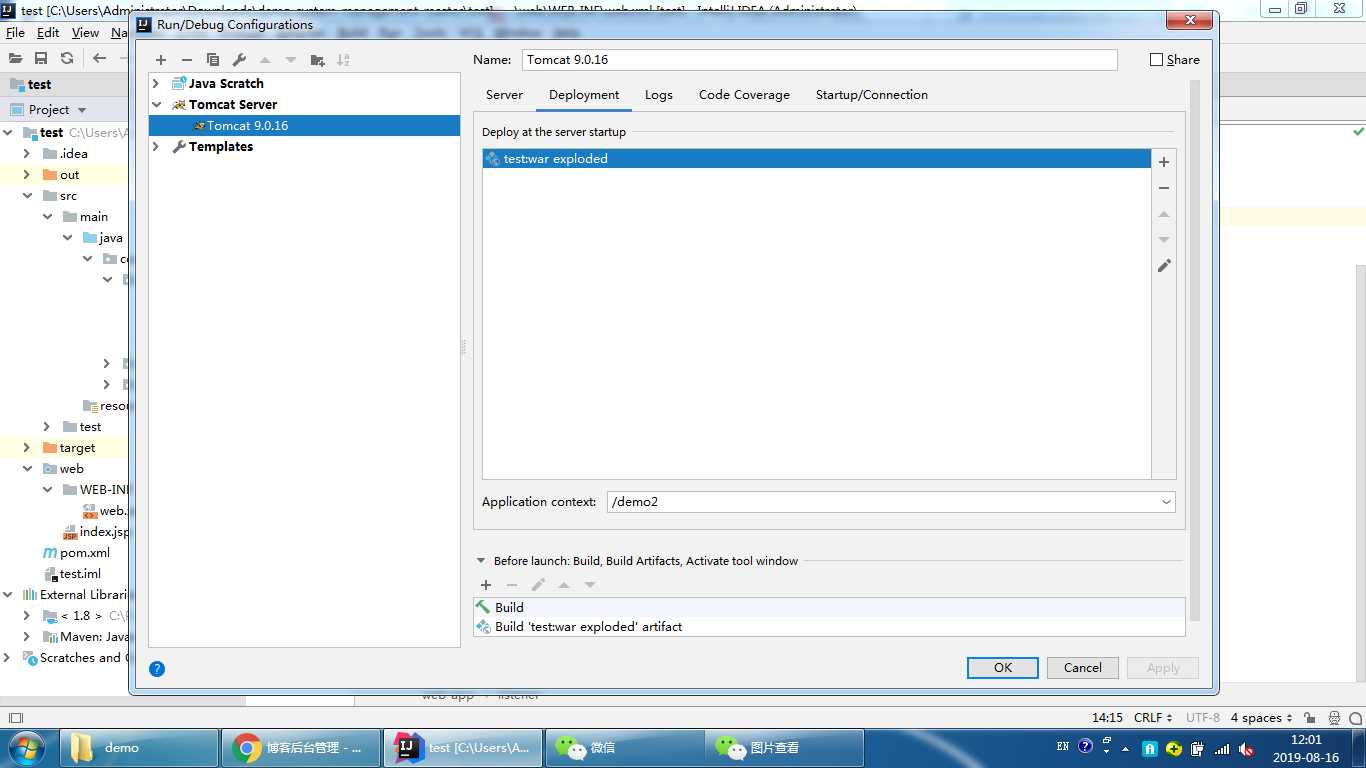Collapse the Before launch section
This screenshot has height=768, width=1366.
[481, 561]
